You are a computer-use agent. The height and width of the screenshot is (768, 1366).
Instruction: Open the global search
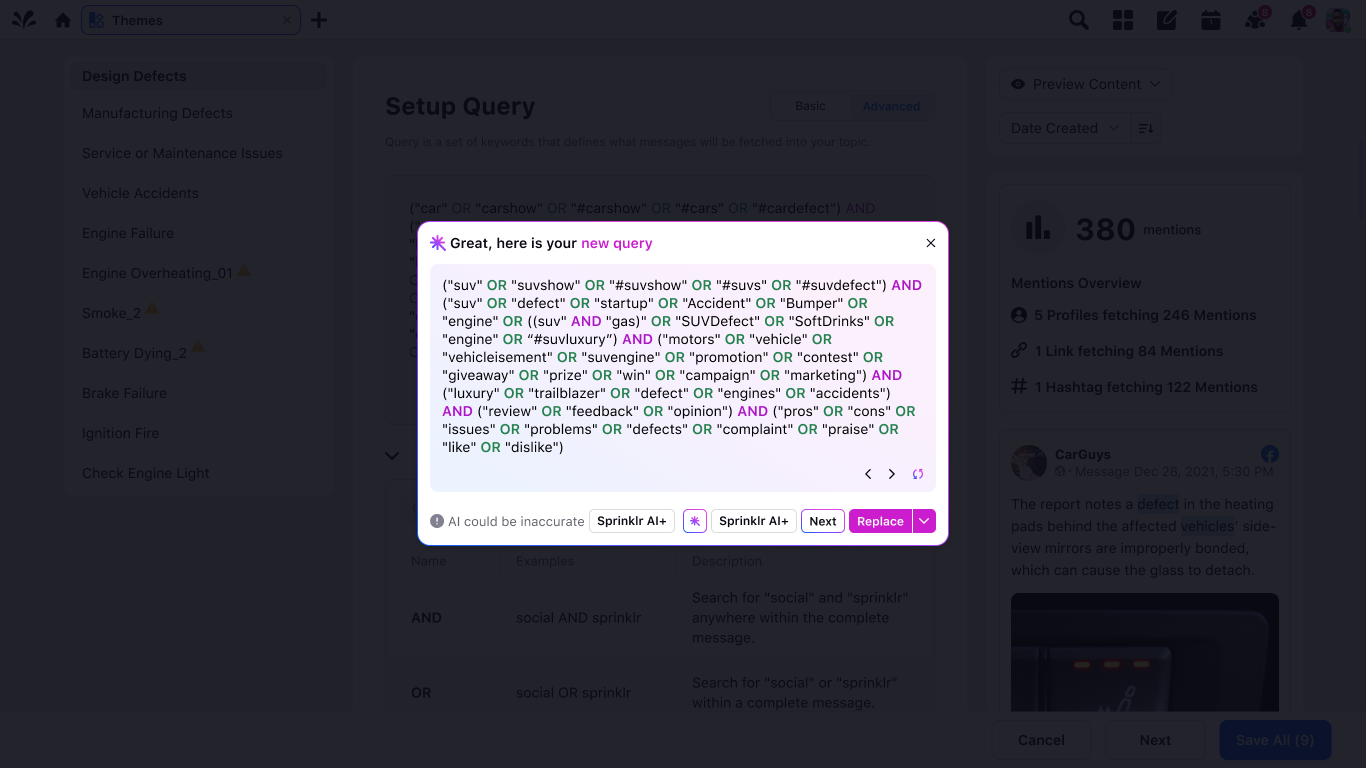[1078, 19]
